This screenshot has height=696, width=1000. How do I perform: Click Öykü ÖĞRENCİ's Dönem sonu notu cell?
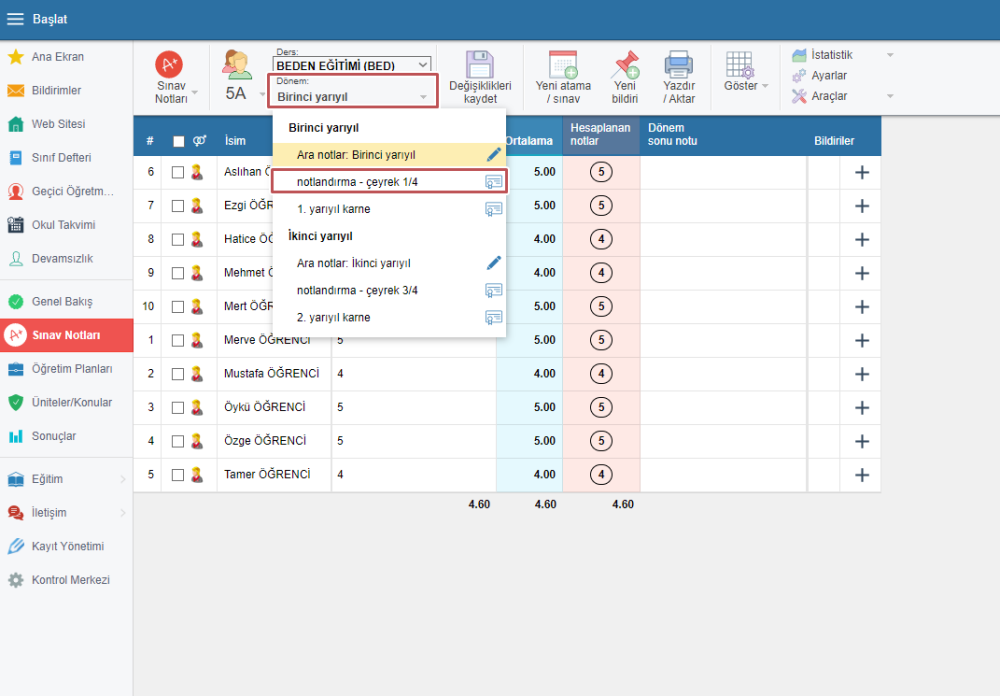coord(723,408)
